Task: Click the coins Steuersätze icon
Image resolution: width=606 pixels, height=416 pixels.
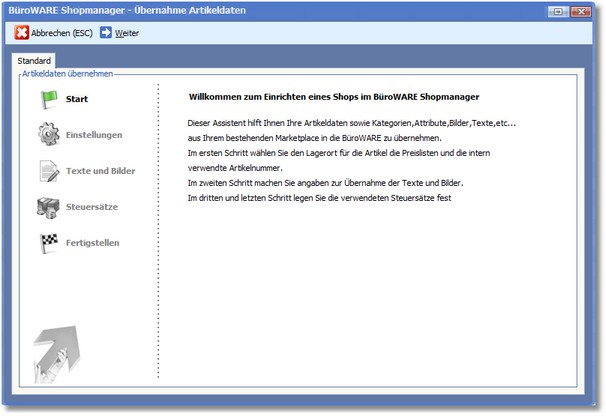Action: click(49, 207)
